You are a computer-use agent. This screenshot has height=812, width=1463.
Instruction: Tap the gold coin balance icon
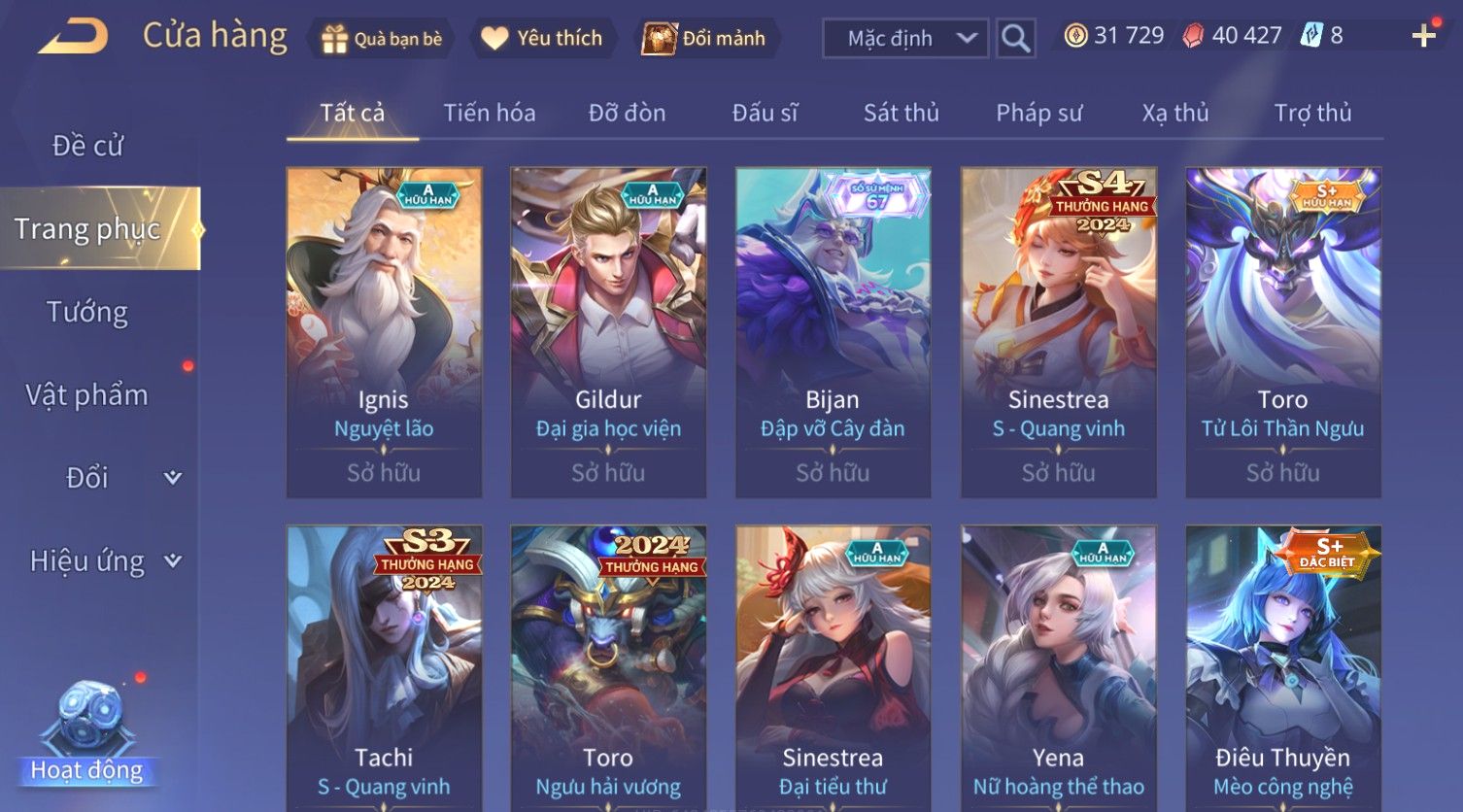click(x=1075, y=36)
